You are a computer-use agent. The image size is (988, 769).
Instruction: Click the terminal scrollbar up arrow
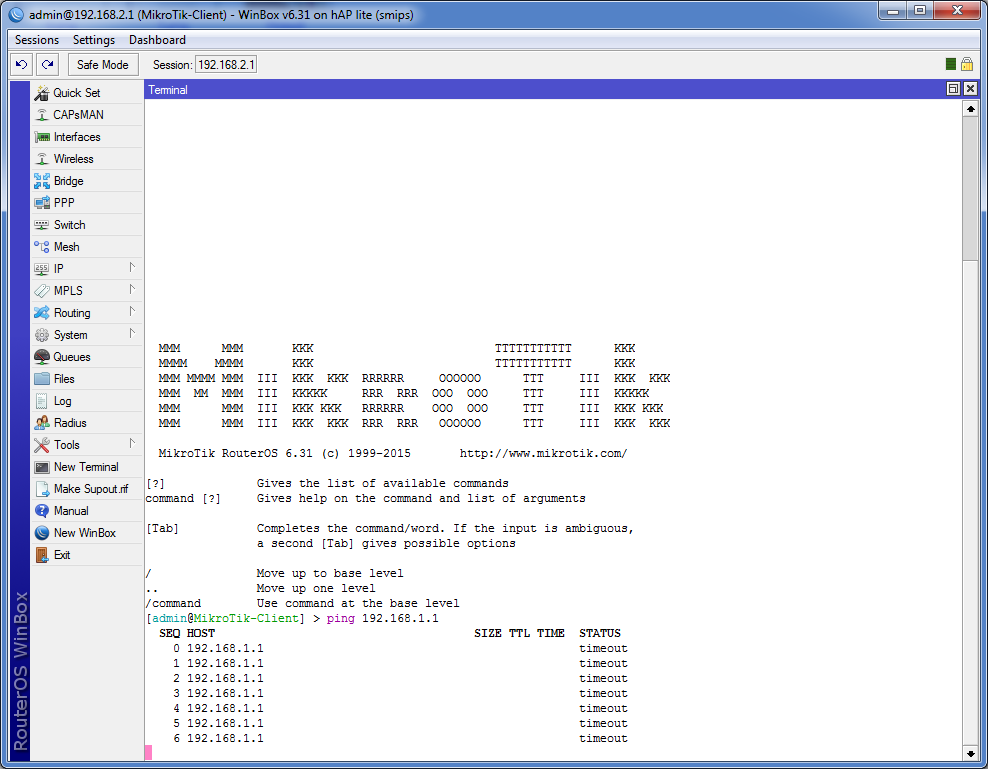[x=970, y=109]
